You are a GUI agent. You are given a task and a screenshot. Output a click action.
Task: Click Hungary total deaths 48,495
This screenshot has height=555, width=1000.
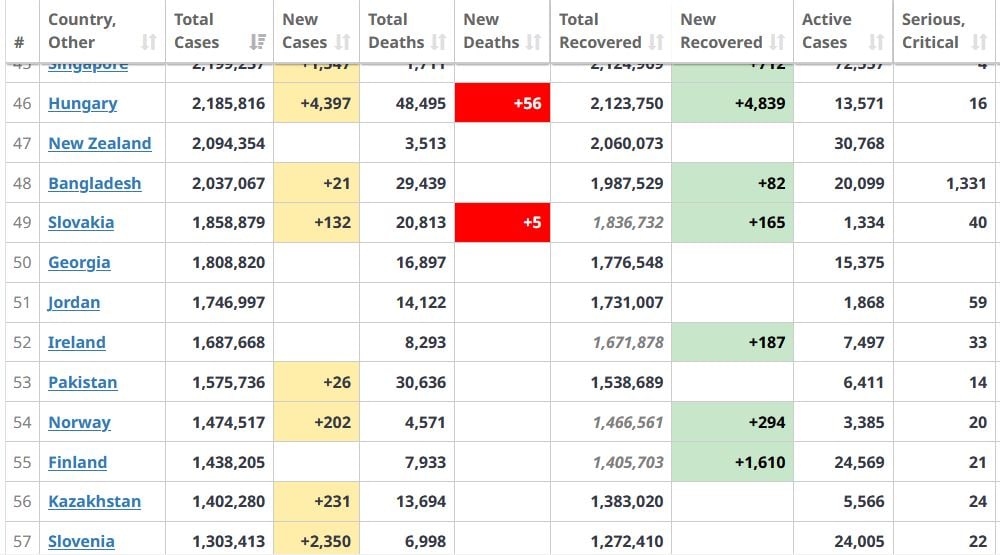pyautogui.click(x=421, y=103)
